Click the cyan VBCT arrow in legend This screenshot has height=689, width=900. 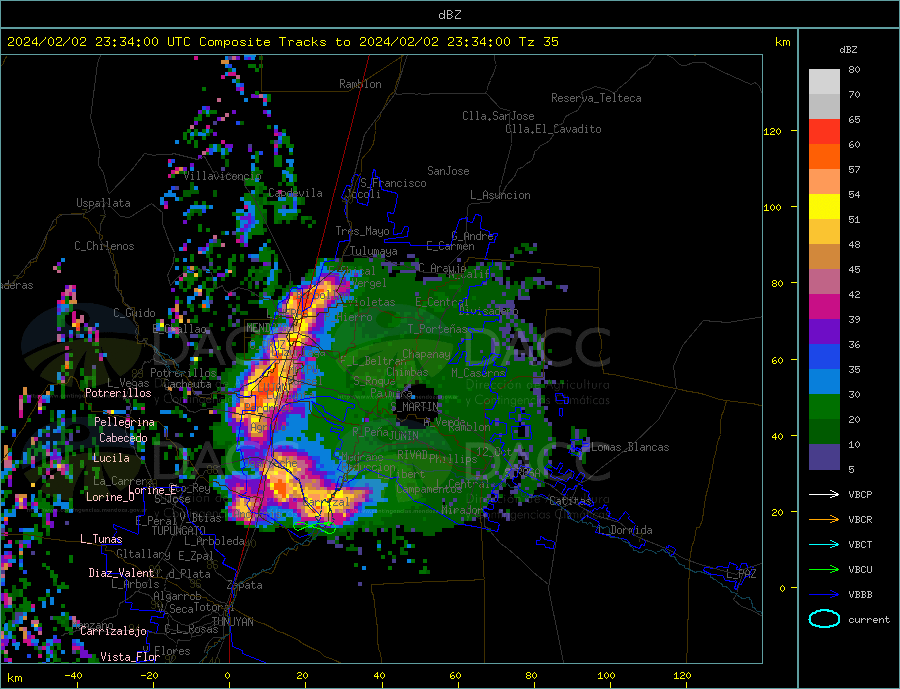[824, 544]
